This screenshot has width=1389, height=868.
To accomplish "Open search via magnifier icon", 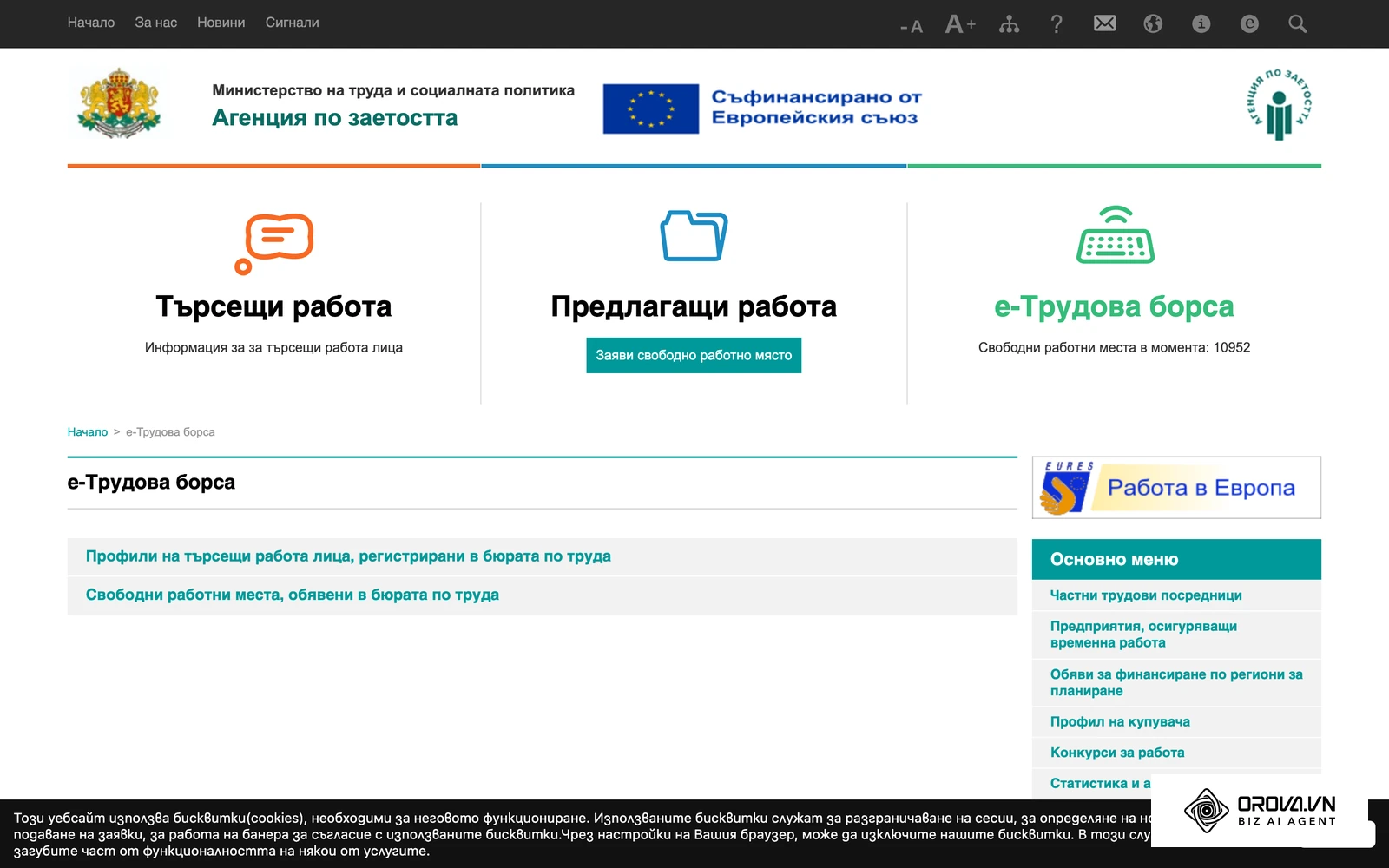I will 1298,23.
